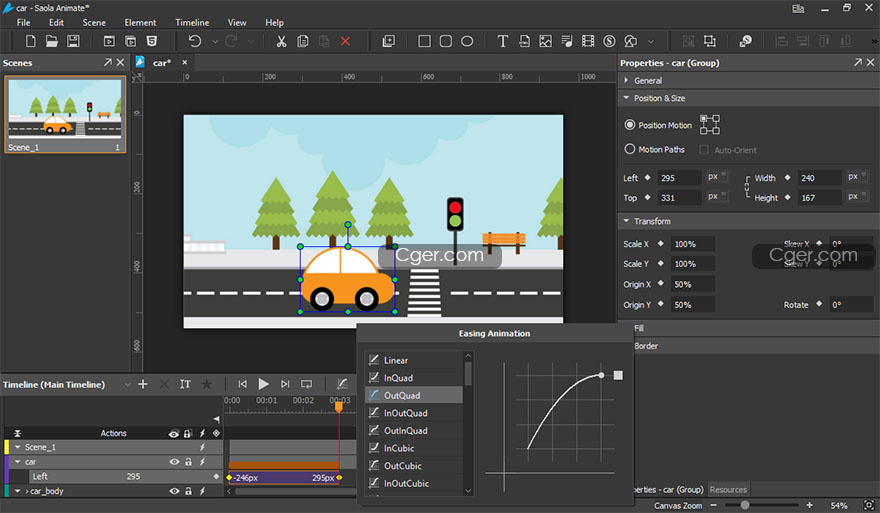Toggle lock on the car layer
This screenshot has height=513, width=880.
coord(189,462)
